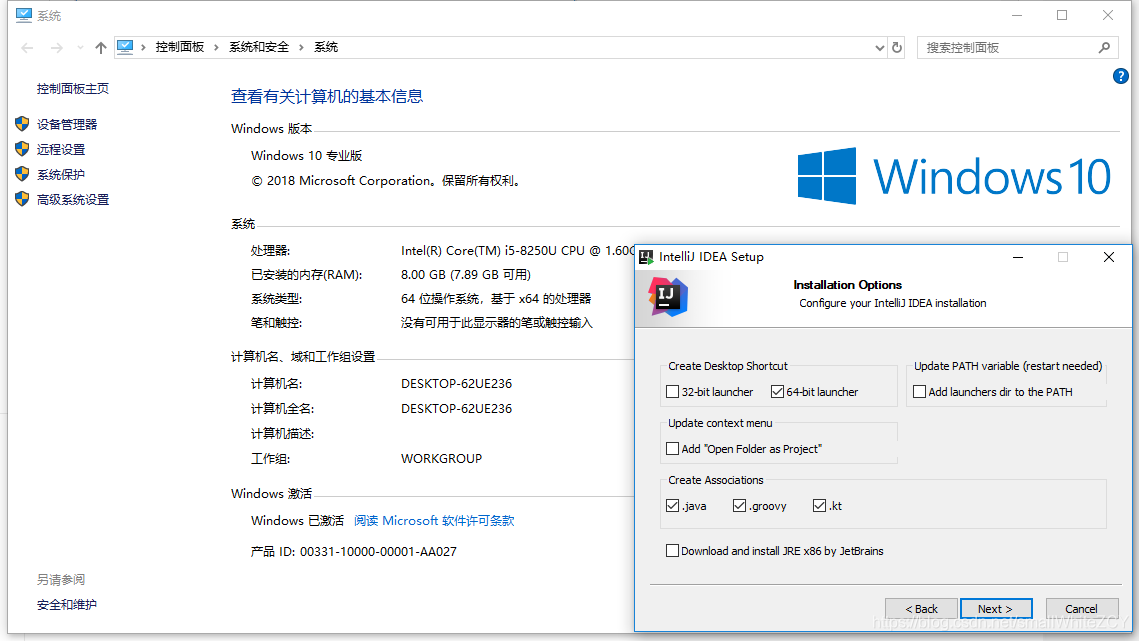Click IntelliJ IDEA Setup title bar icon
Screen dimensions: 1139x641
tap(646, 257)
